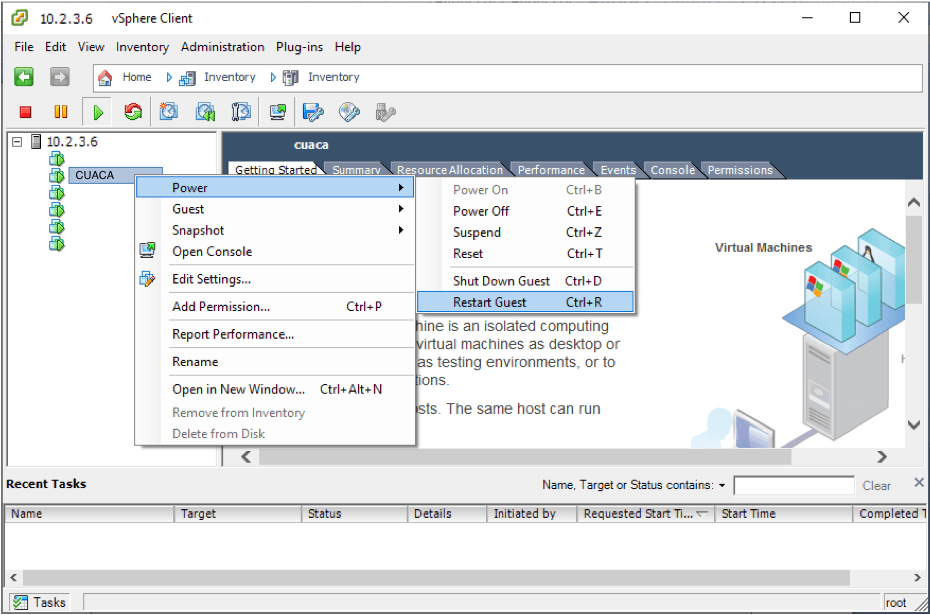
Task: Switch to the Permissions tab
Action: (x=740, y=170)
